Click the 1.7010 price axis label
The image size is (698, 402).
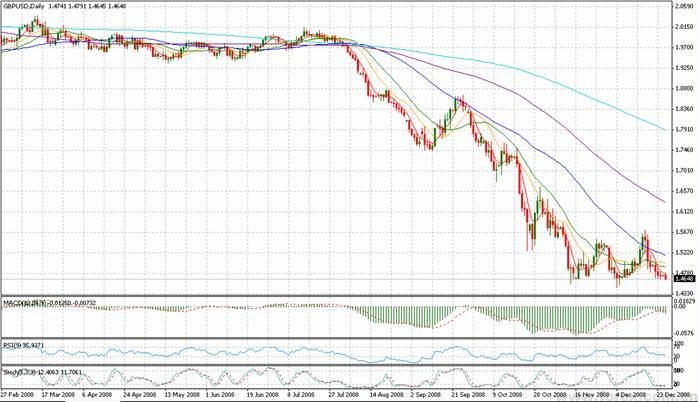click(x=686, y=171)
